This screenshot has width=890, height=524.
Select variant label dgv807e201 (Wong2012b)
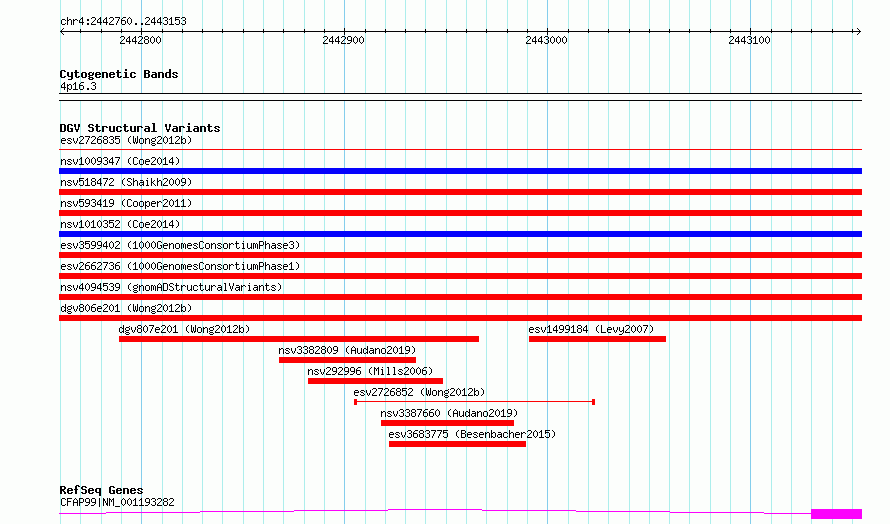(x=184, y=329)
